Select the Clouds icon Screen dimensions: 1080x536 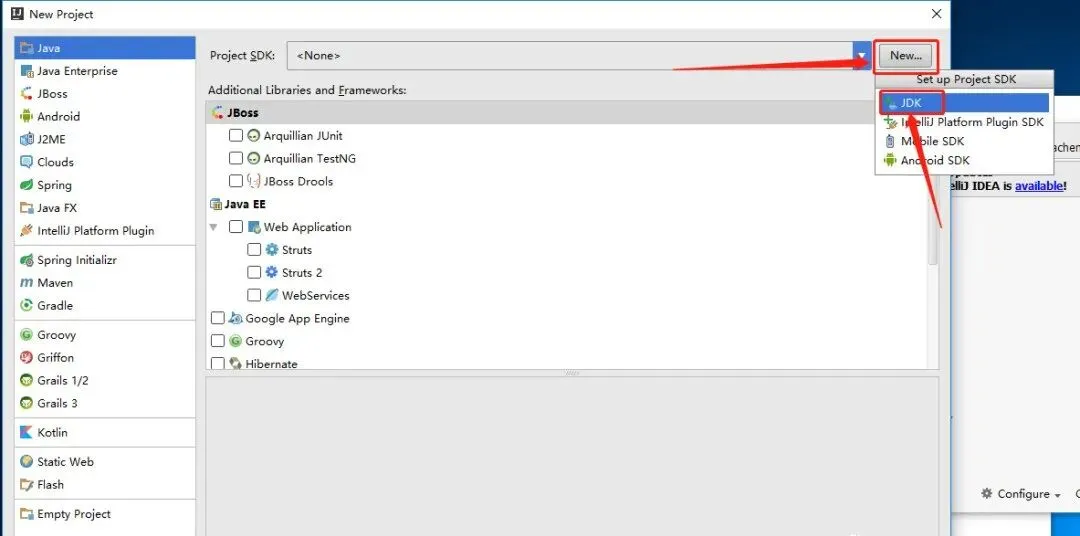pos(27,162)
